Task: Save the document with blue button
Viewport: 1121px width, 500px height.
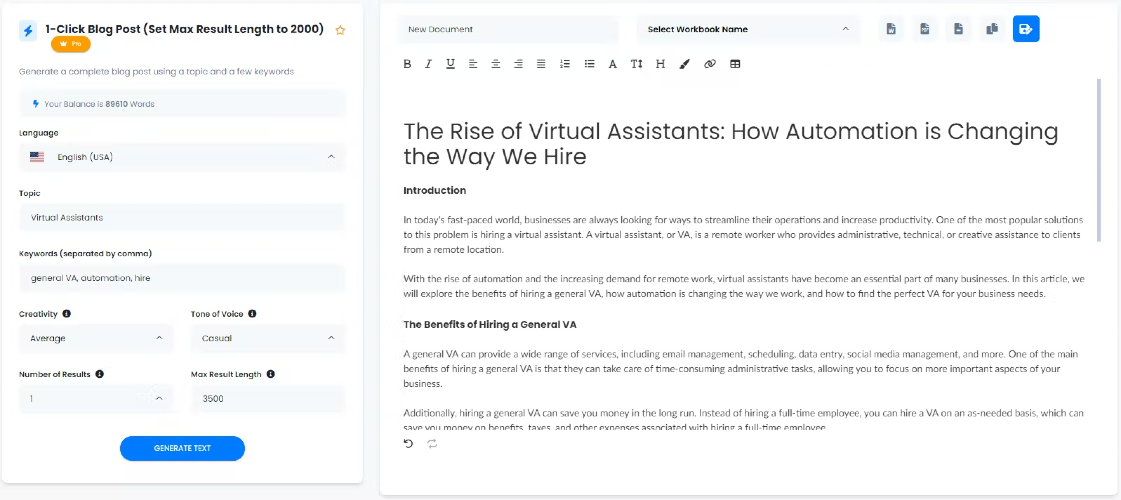Action: (1026, 29)
